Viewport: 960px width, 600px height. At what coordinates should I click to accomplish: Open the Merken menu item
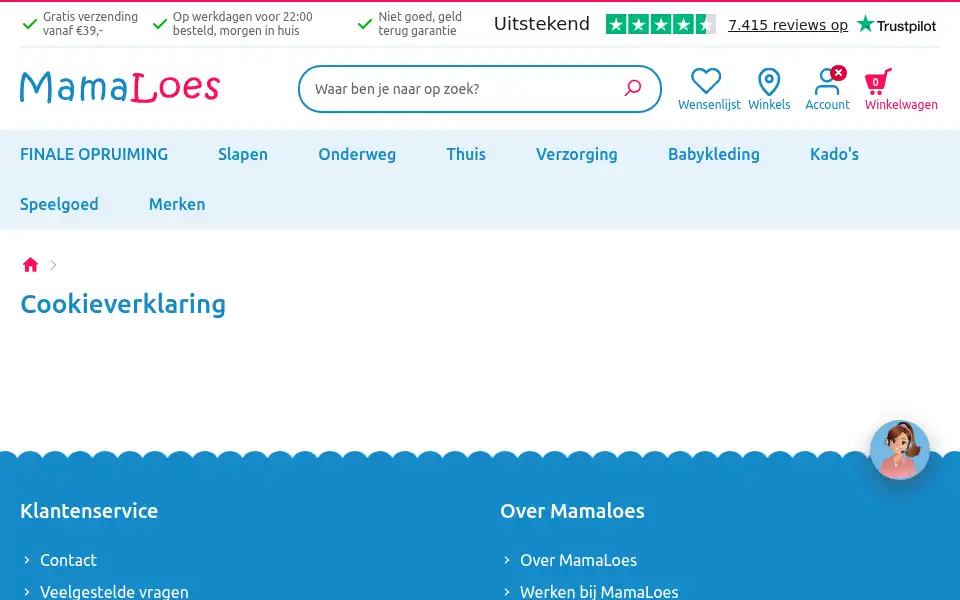[177, 204]
